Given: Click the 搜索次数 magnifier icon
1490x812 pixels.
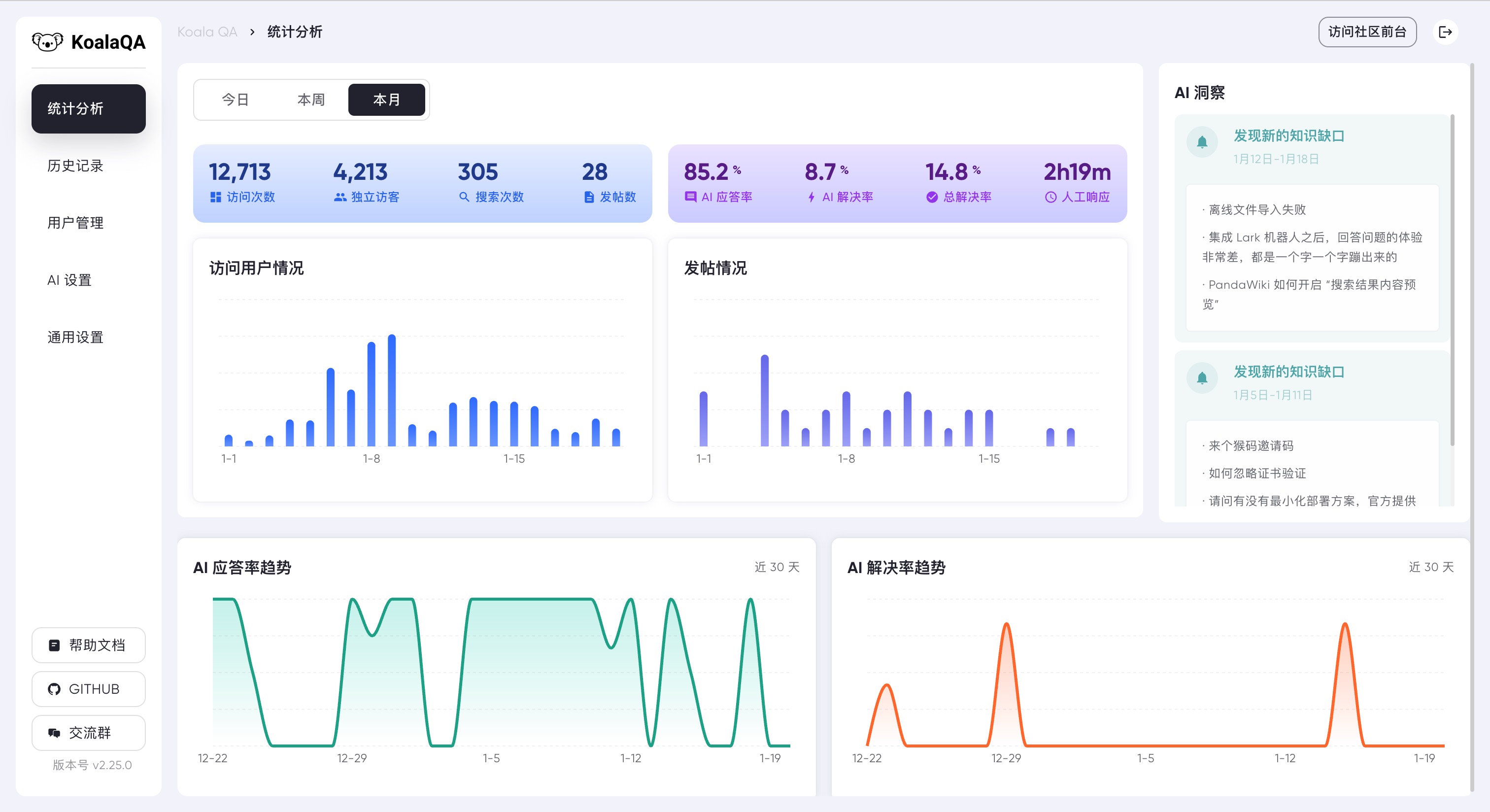Looking at the screenshot, I should coord(464,197).
